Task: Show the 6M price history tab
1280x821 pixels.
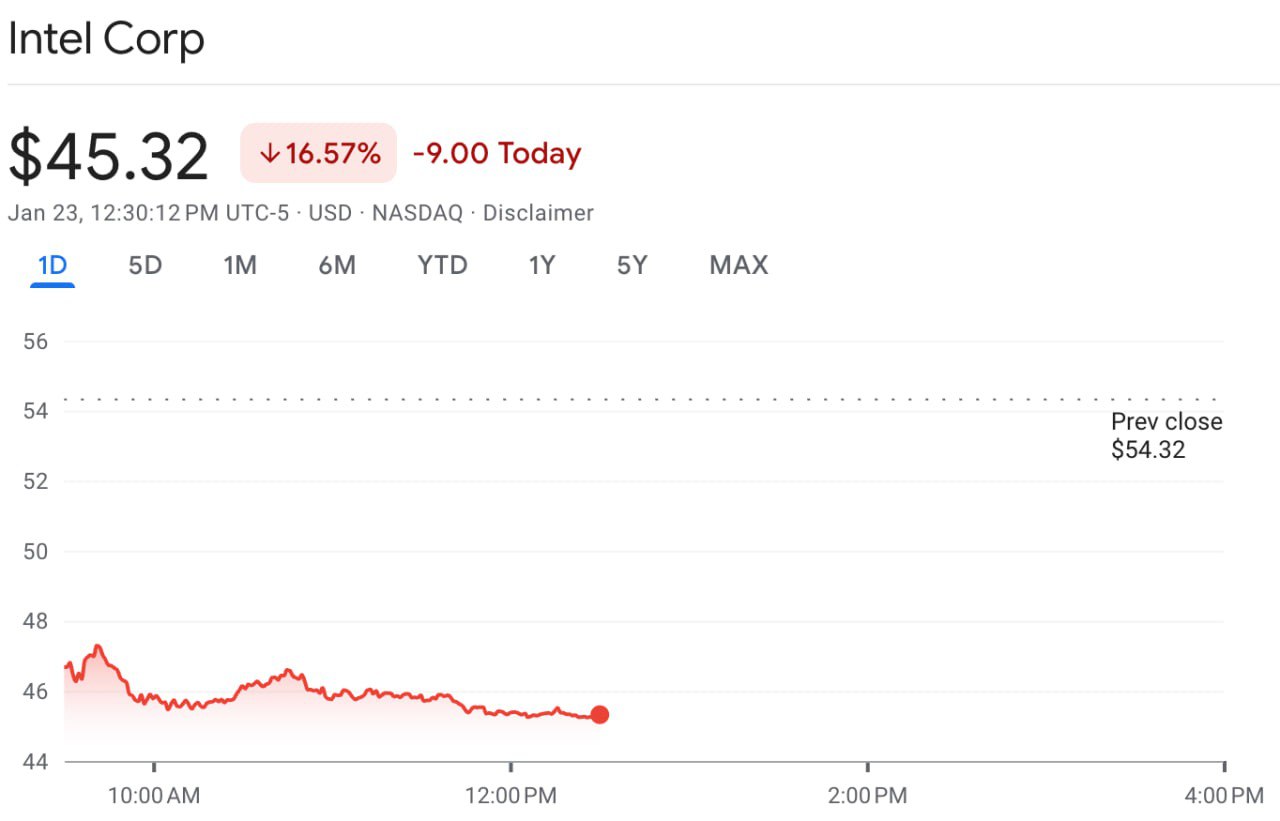Action: [337, 266]
